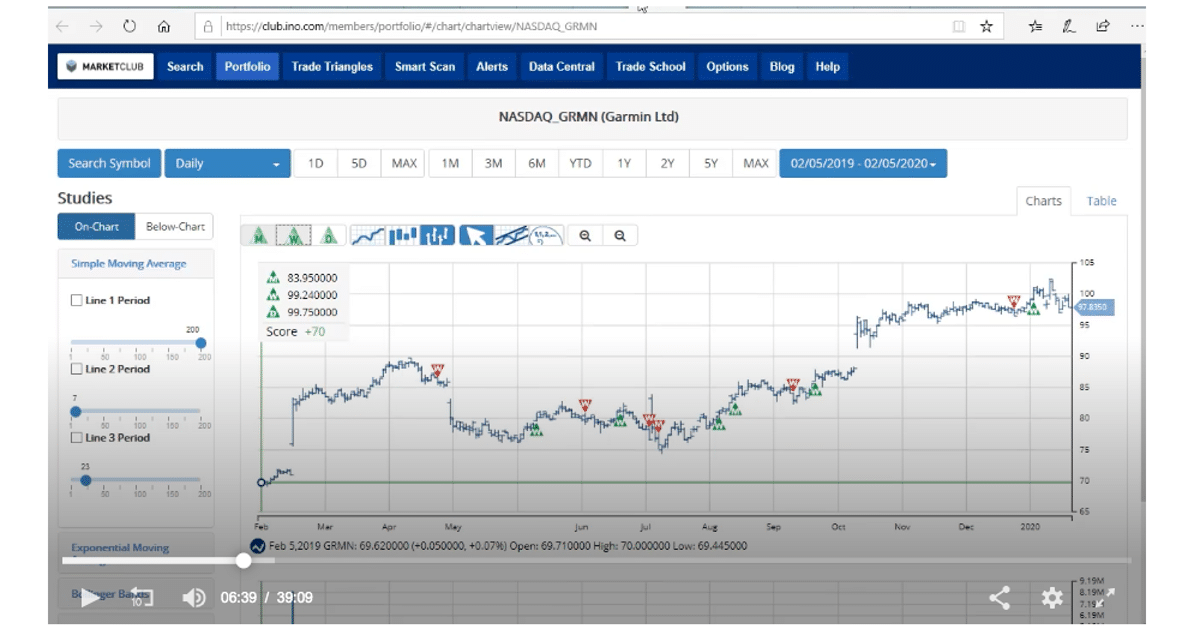Viewport: 1200px width, 630px height.
Task: Open the Help menu
Action: pyautogui.click(x=828, y=67)
